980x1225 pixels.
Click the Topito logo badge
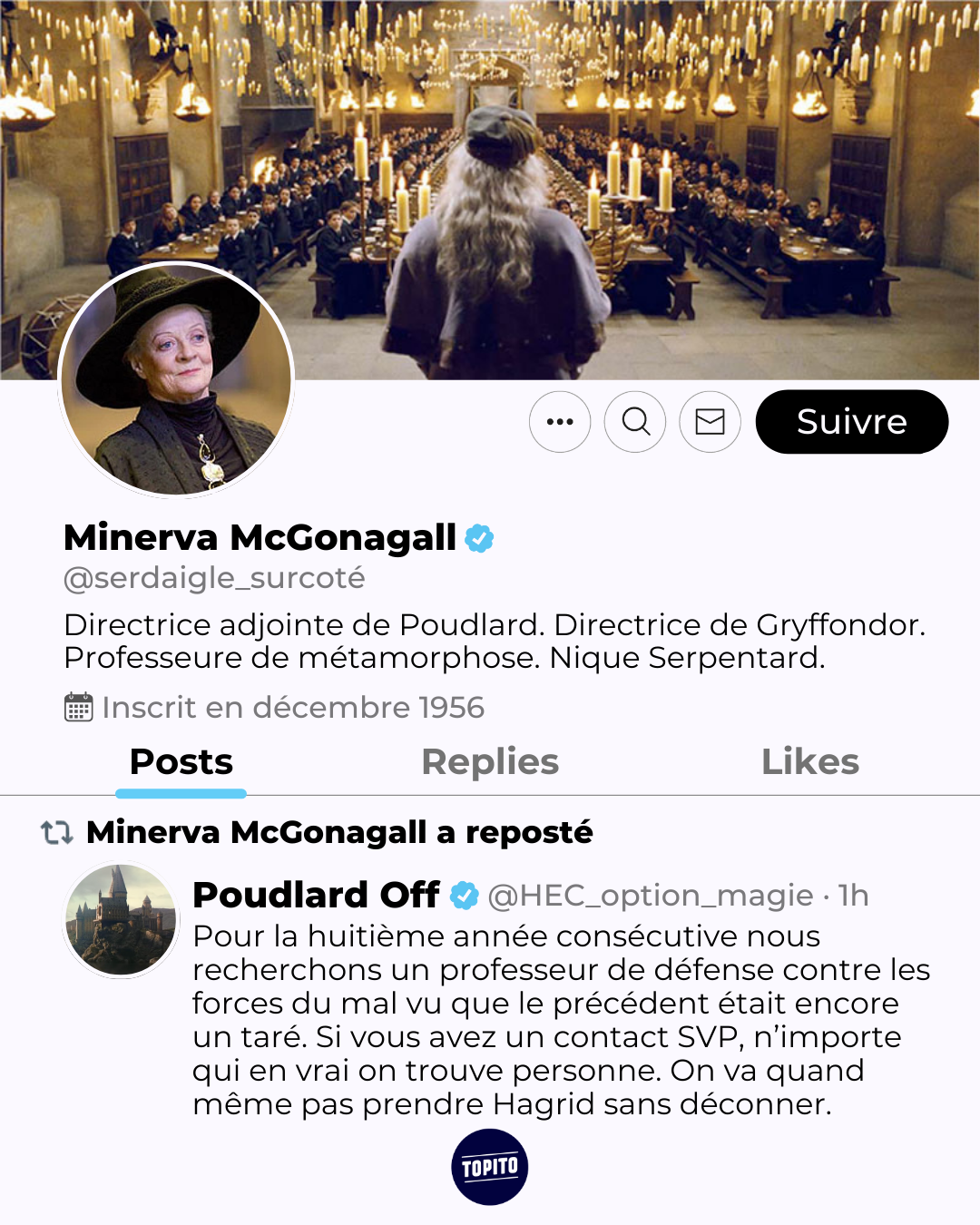point(490,1167)
